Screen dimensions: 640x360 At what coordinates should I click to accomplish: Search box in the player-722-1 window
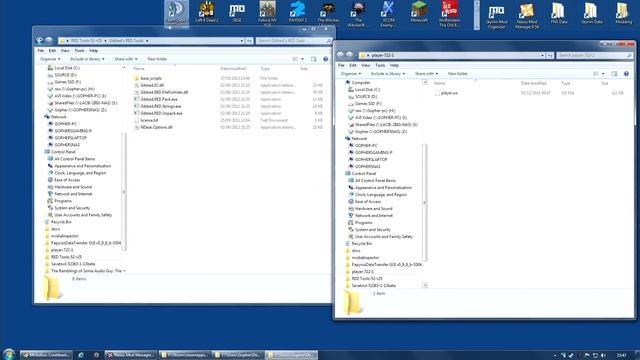[x=595, y=55]
